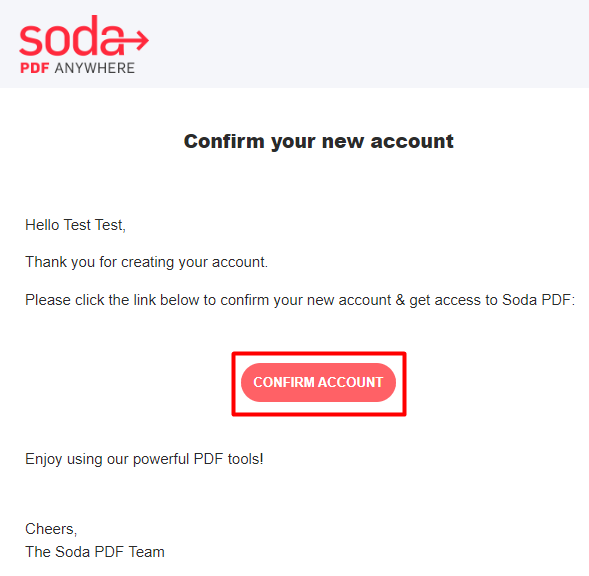Click the word "account" in the bold heading
Image resolution: width=589 pixels, height=576 pixels.
tap(412, 141)
